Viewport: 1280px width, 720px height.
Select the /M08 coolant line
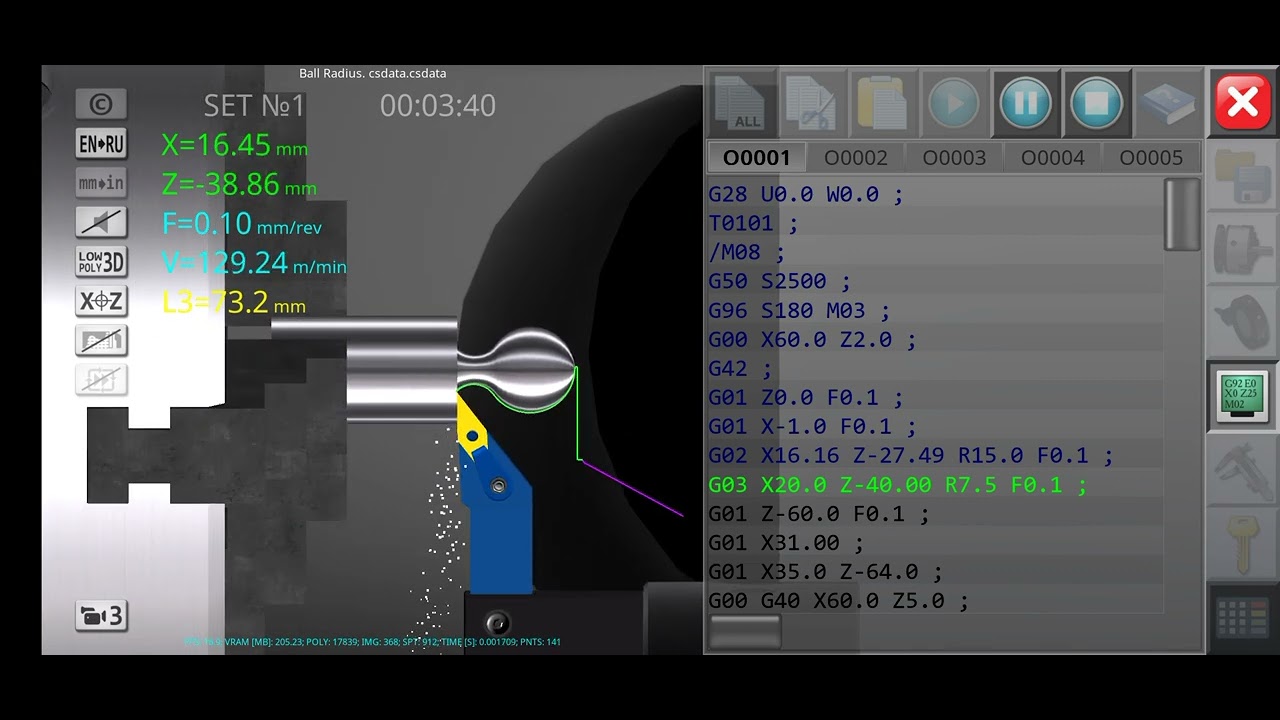click(x=747, y=253)
